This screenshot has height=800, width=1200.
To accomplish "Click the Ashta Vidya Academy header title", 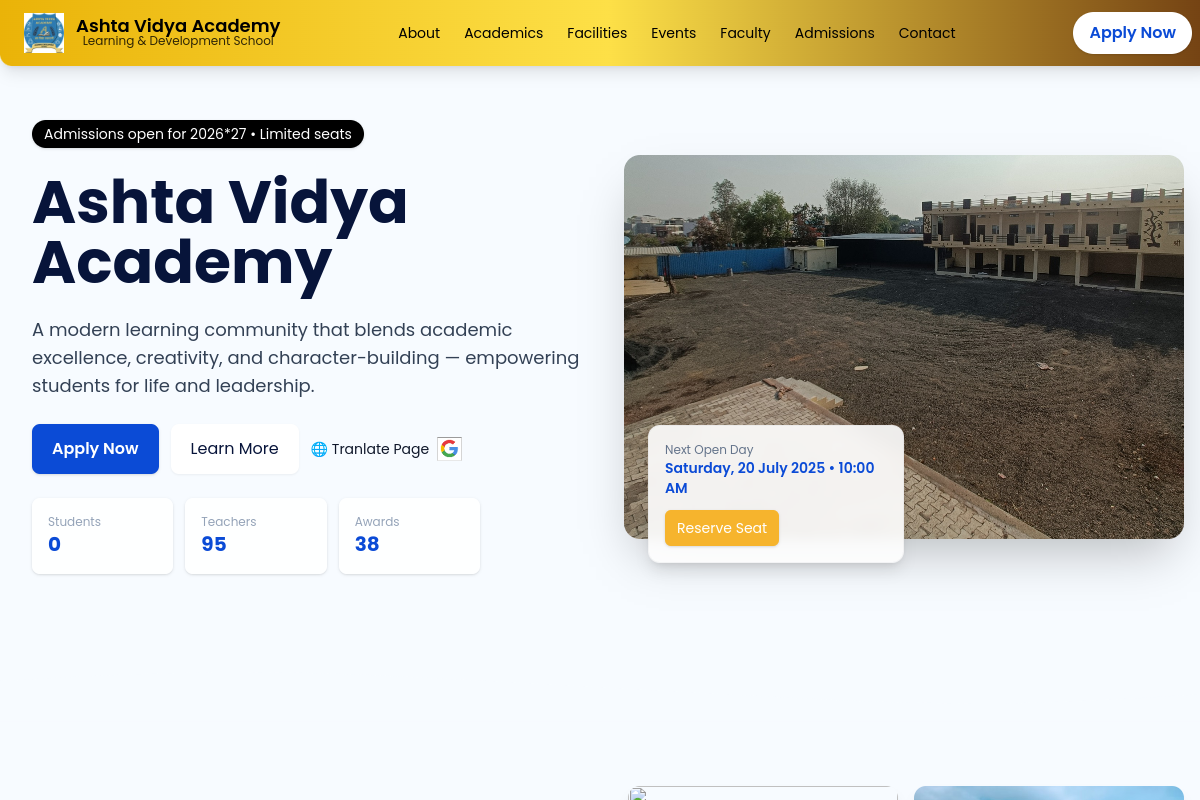I will (178, 26).
